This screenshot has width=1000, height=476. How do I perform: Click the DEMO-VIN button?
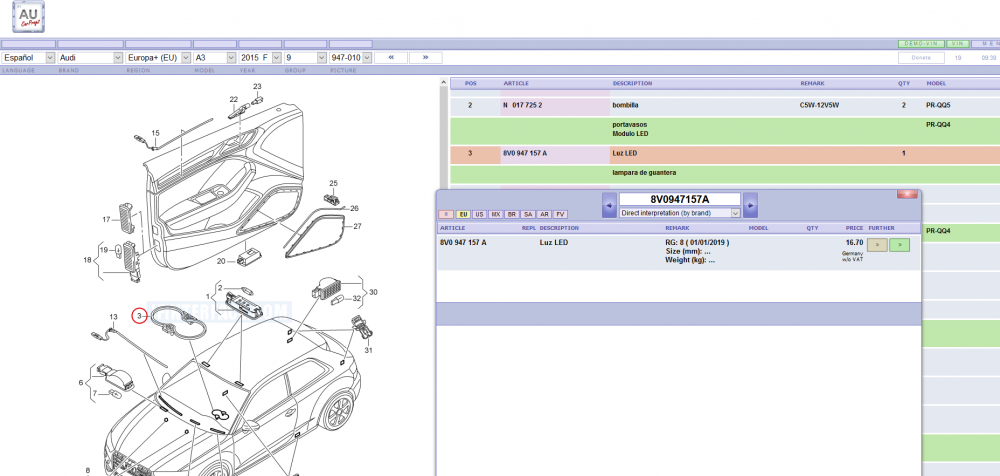click(921, 44)
